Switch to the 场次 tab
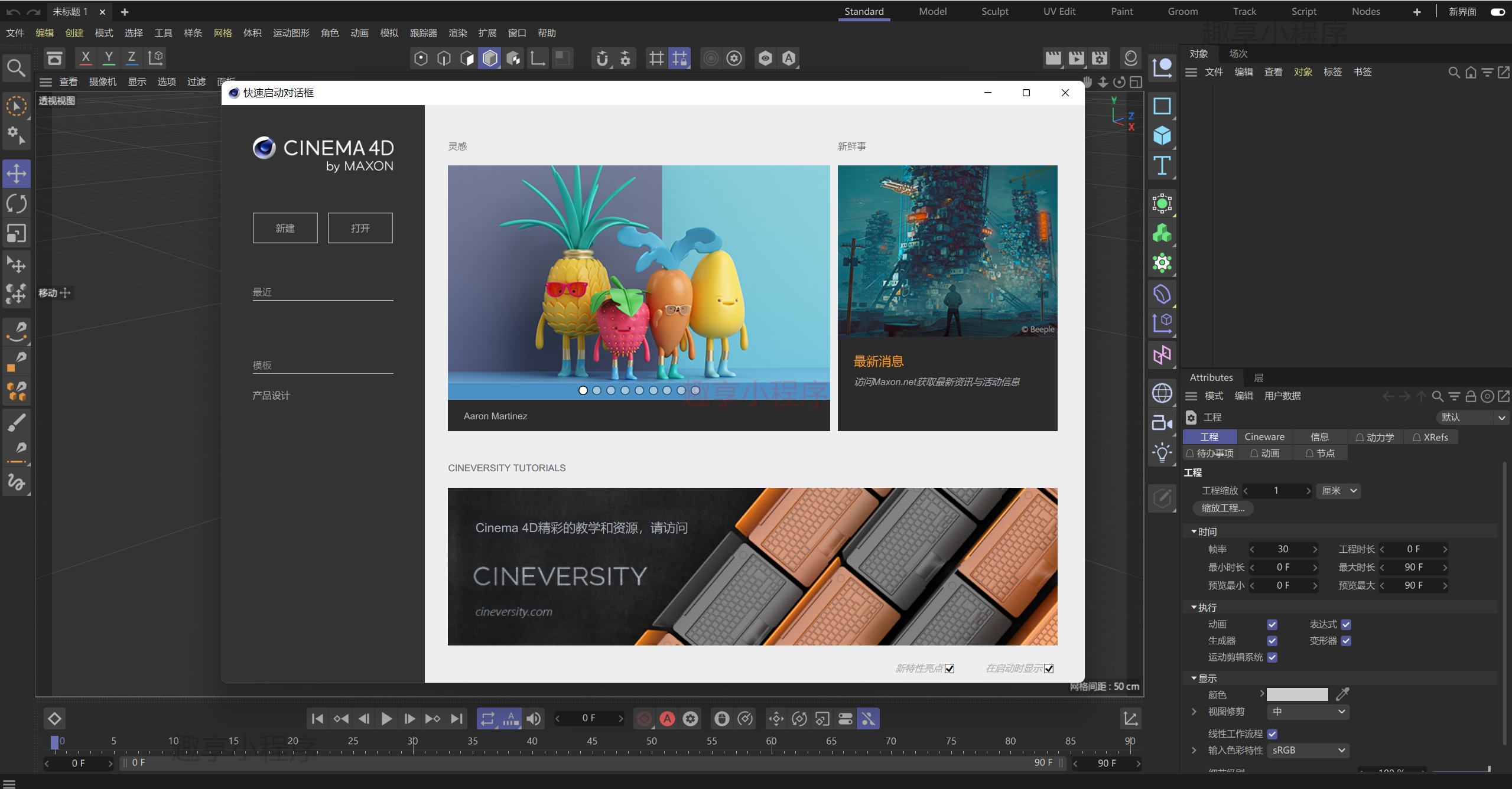This screenshot has width=1512, height=789. (1238, 54)
